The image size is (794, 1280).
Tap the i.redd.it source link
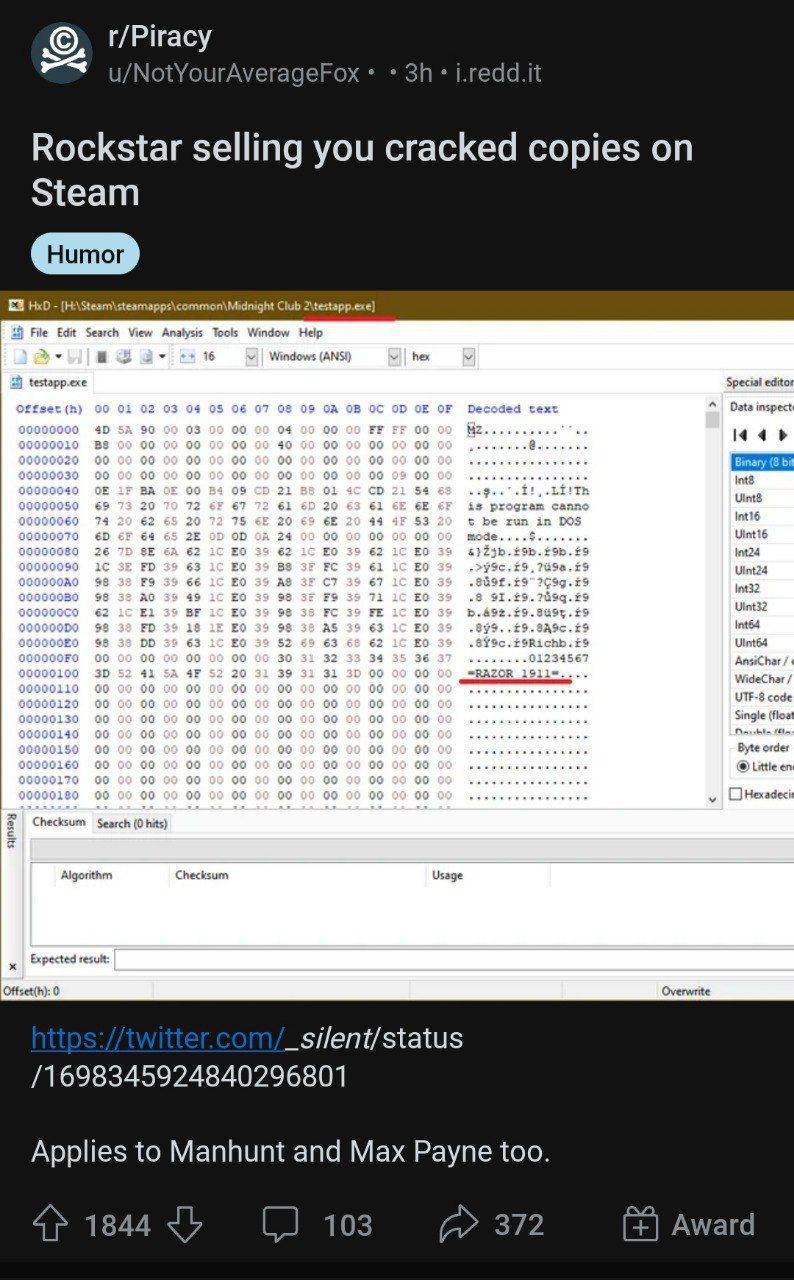pyautogui.click(x=498, y=73)
